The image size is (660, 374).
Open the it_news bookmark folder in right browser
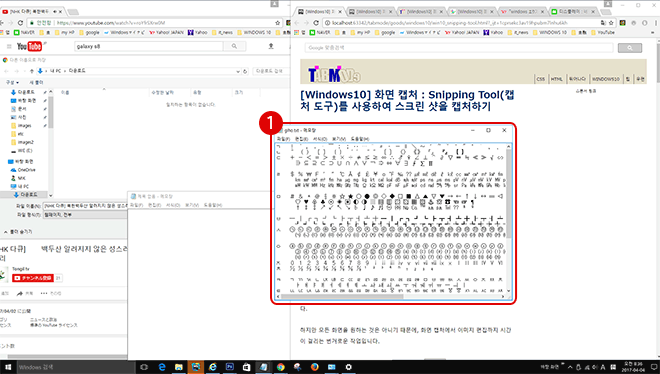click(x=517, y=32)
